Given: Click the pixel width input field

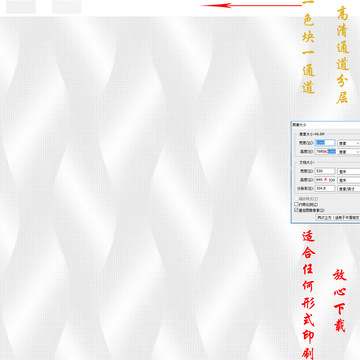Looking at the screenshot, I should [325, 143].
